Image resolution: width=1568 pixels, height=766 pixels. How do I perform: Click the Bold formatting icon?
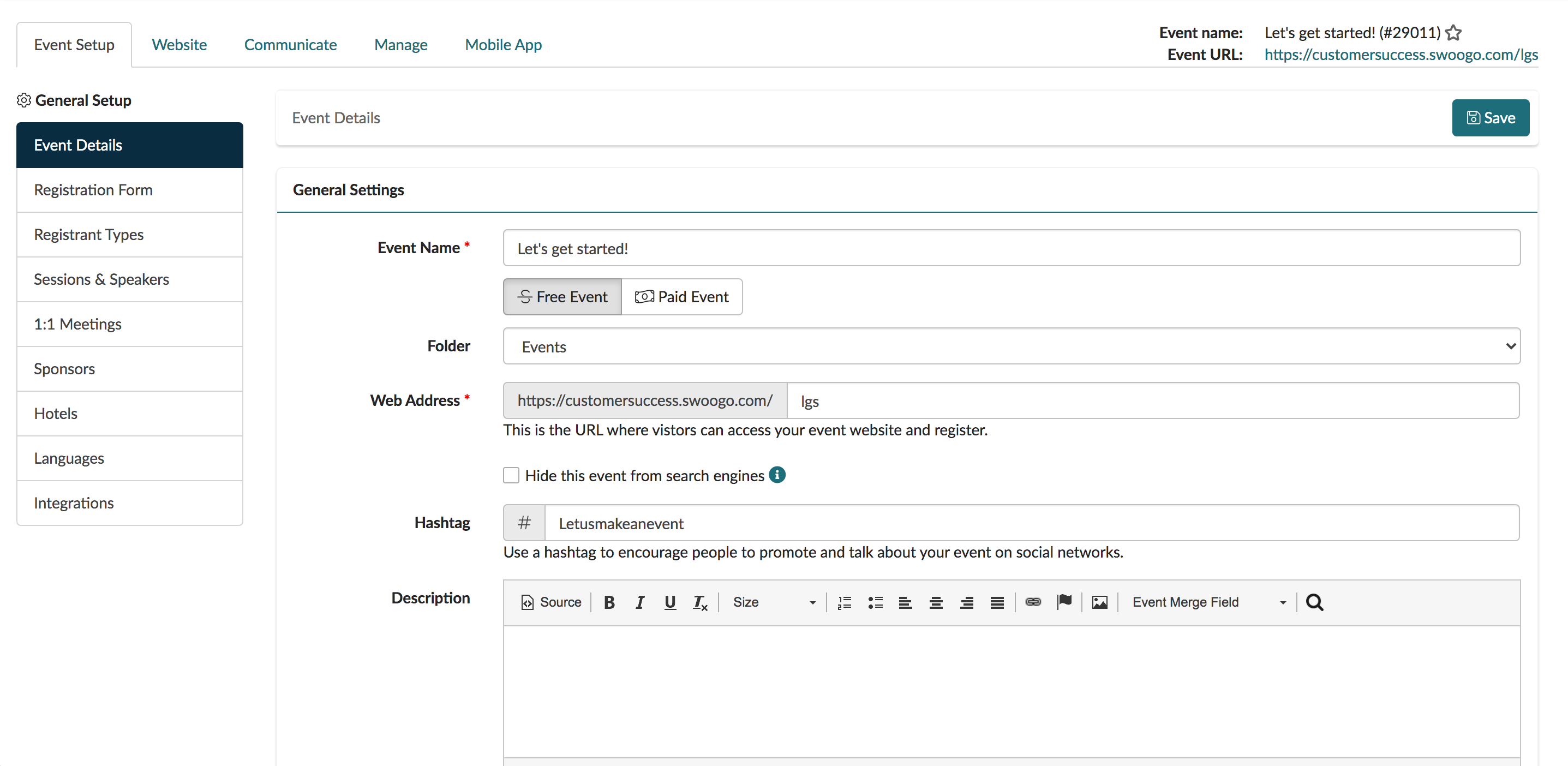[x=609, y=602]
